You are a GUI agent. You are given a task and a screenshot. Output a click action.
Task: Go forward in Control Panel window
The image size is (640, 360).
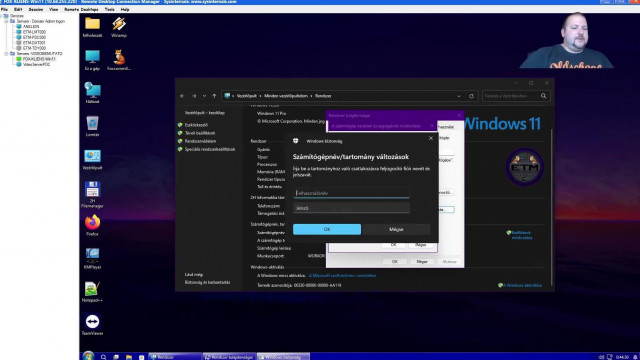pyautogui.click(x=194, y=96)
